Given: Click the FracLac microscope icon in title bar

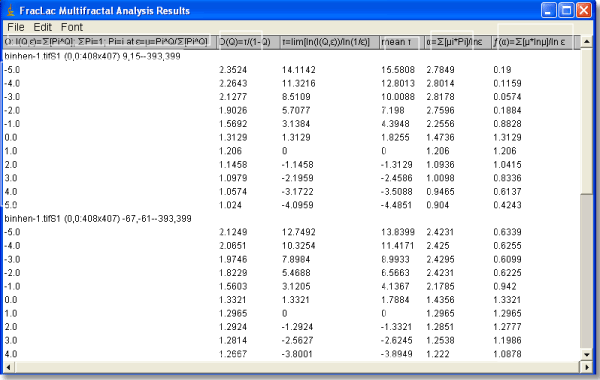Looking at the screenshot, I should pyautogui.click(x=11, y=10).
